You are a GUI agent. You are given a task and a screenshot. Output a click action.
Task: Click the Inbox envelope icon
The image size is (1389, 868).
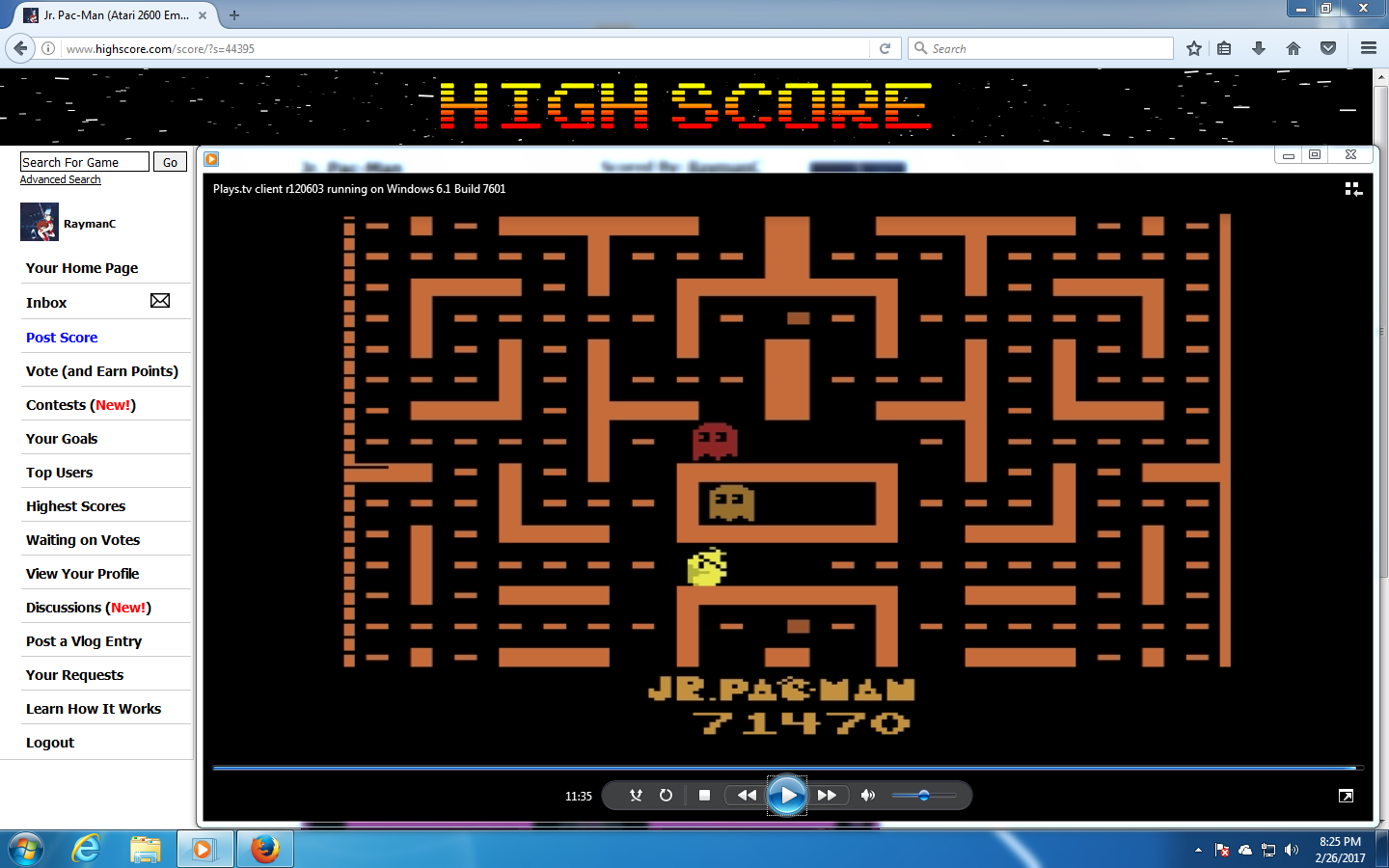point(160,301)
